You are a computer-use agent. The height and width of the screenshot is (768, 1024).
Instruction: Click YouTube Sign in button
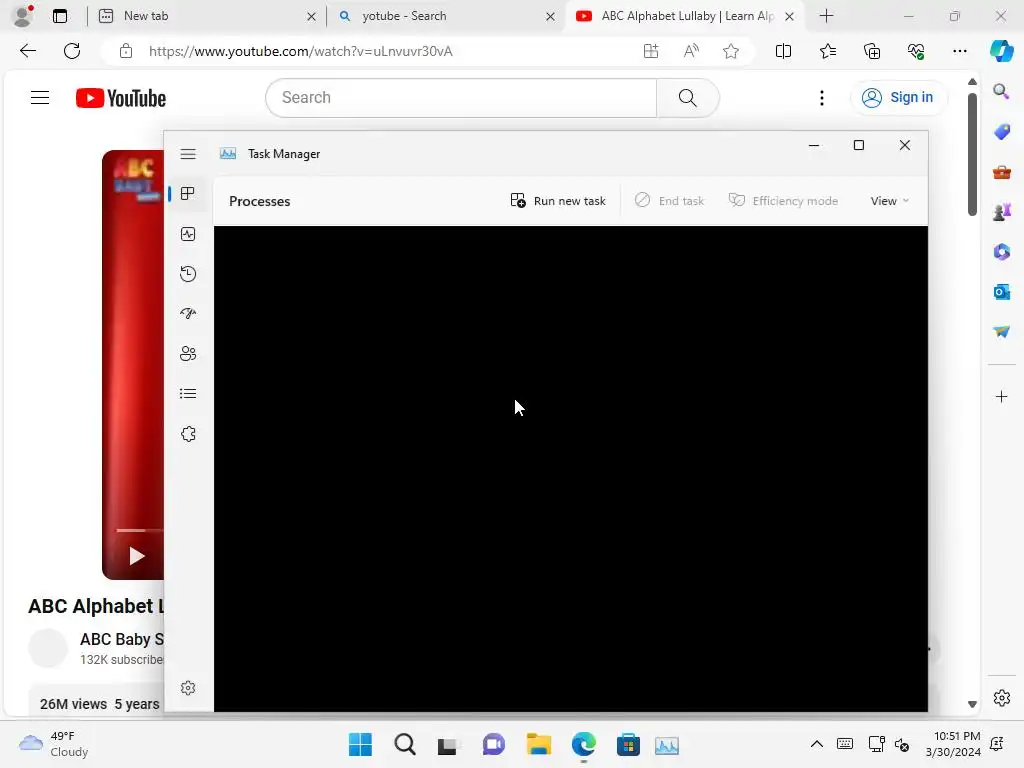point(898,98)
